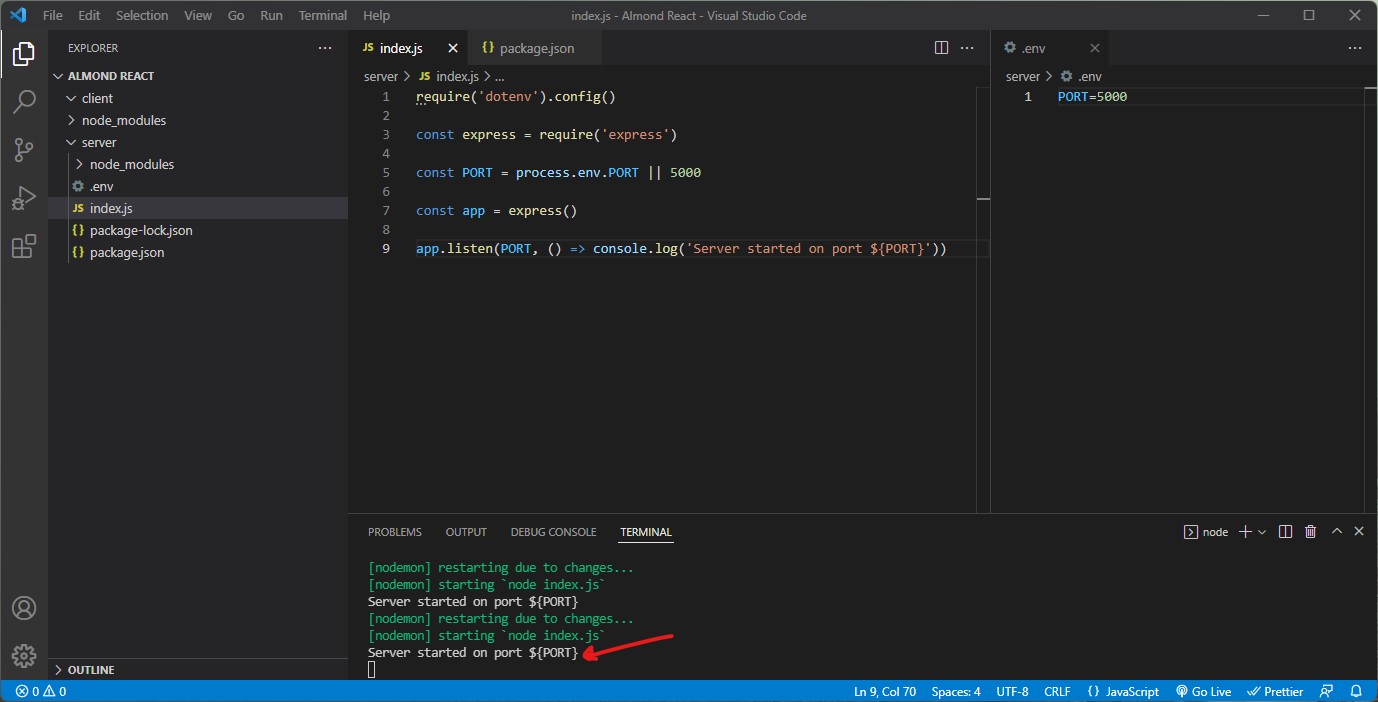Open the launch profile dropdown next to new terminal

point(1262,532)
